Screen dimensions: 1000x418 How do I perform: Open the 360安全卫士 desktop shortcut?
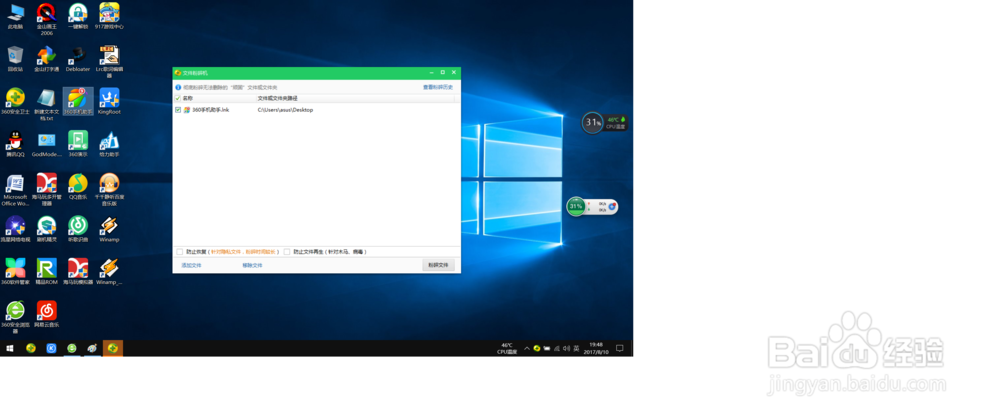point(15,101)
